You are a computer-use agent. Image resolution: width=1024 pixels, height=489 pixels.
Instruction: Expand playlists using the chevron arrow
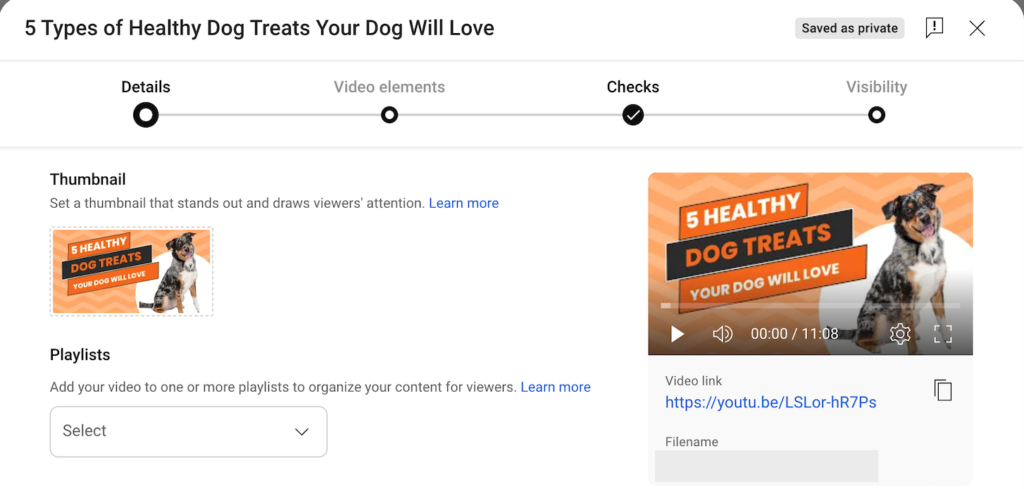point(301,432)
